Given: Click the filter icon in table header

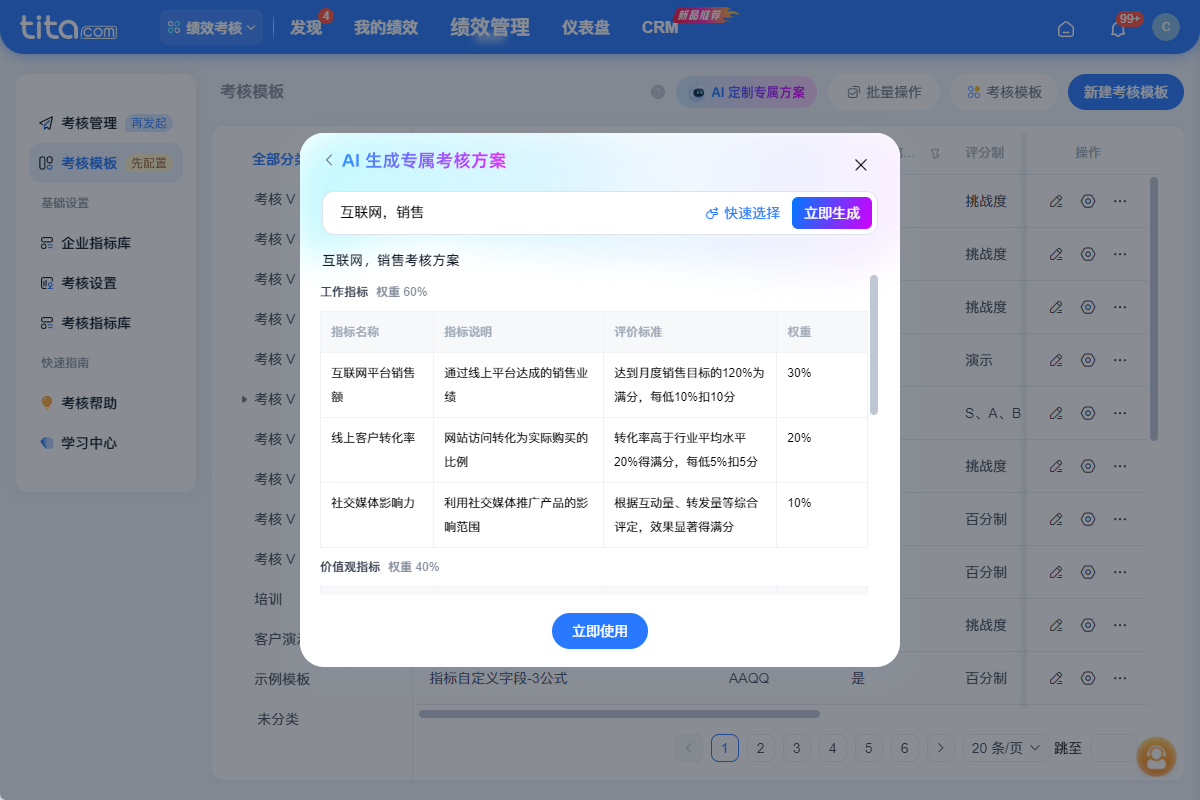Looking at the screenshot, I should click(934, 154).
